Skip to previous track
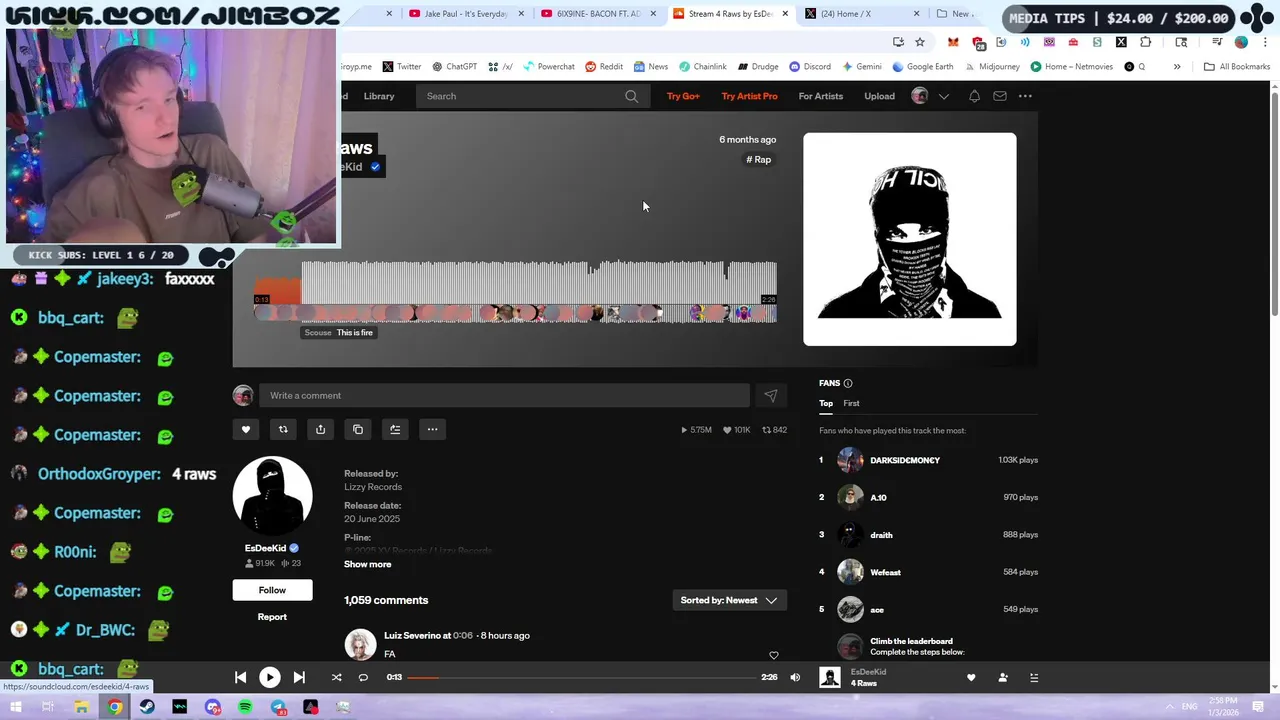This screenshot has width=1280, height=720. (x=241, y=677)
